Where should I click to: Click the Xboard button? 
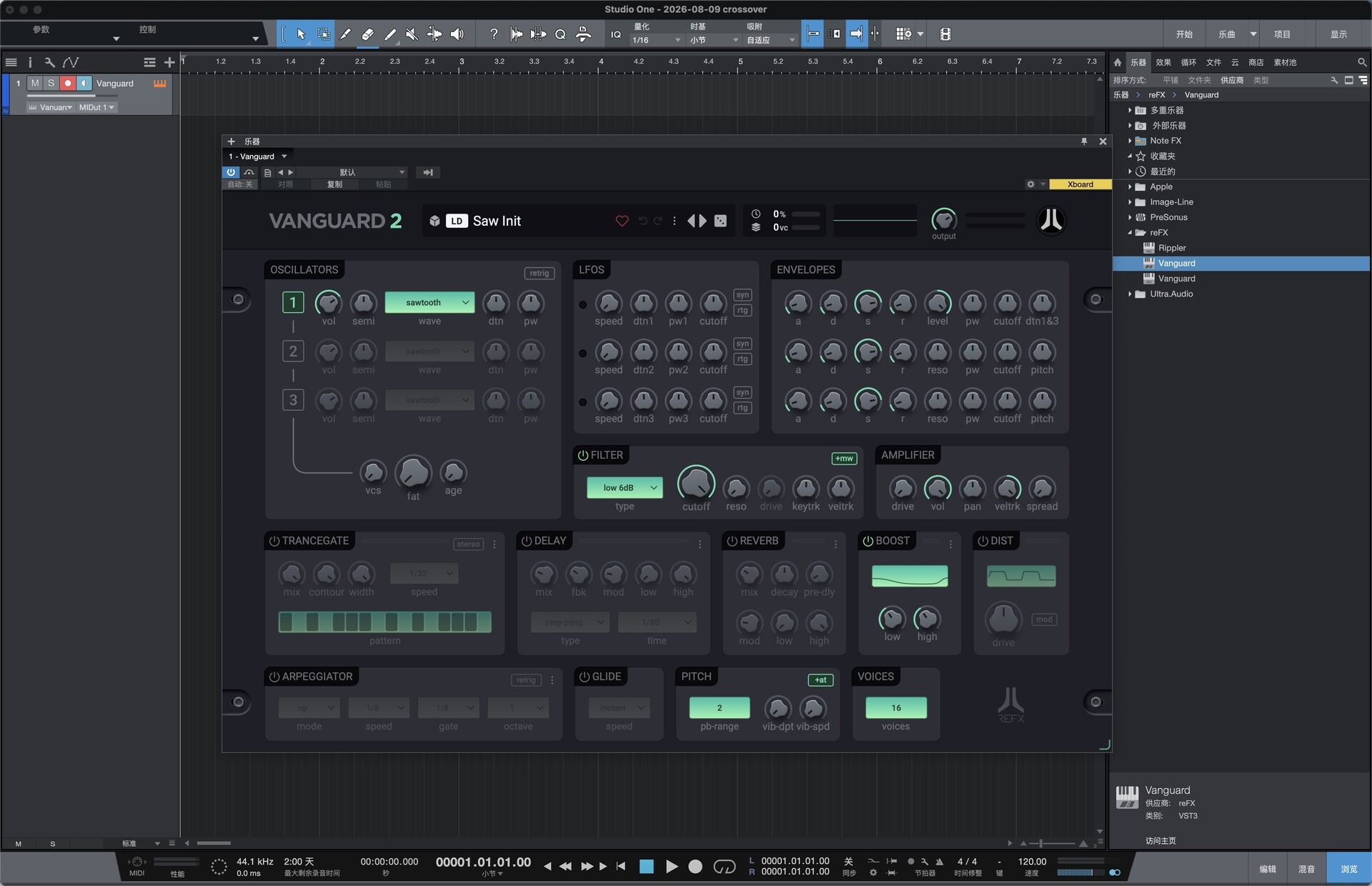point(1080,184)
